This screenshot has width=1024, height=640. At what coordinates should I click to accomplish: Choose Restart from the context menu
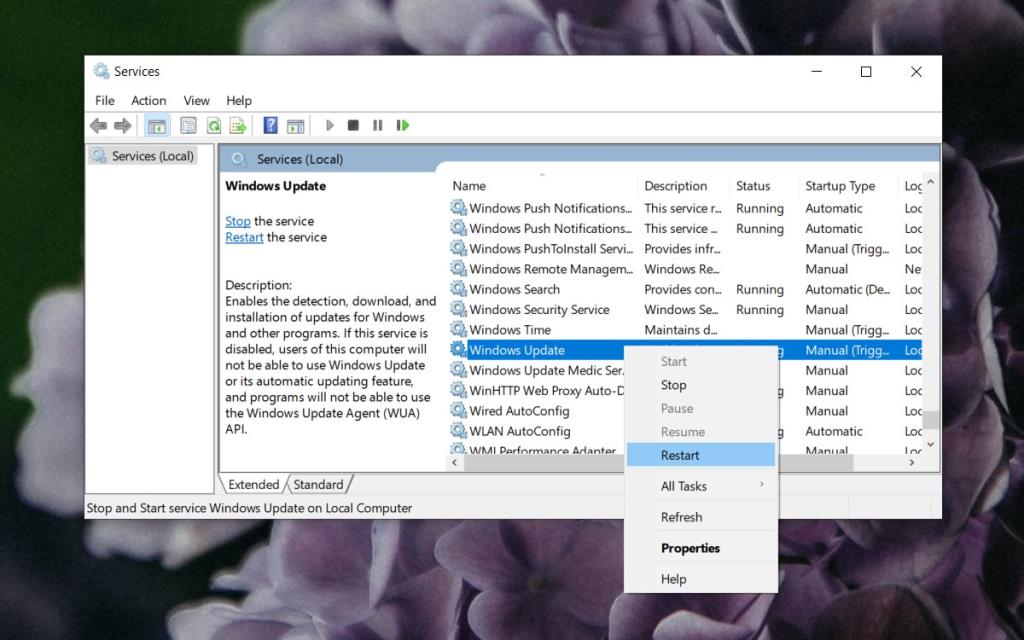[x=679, y=455]
